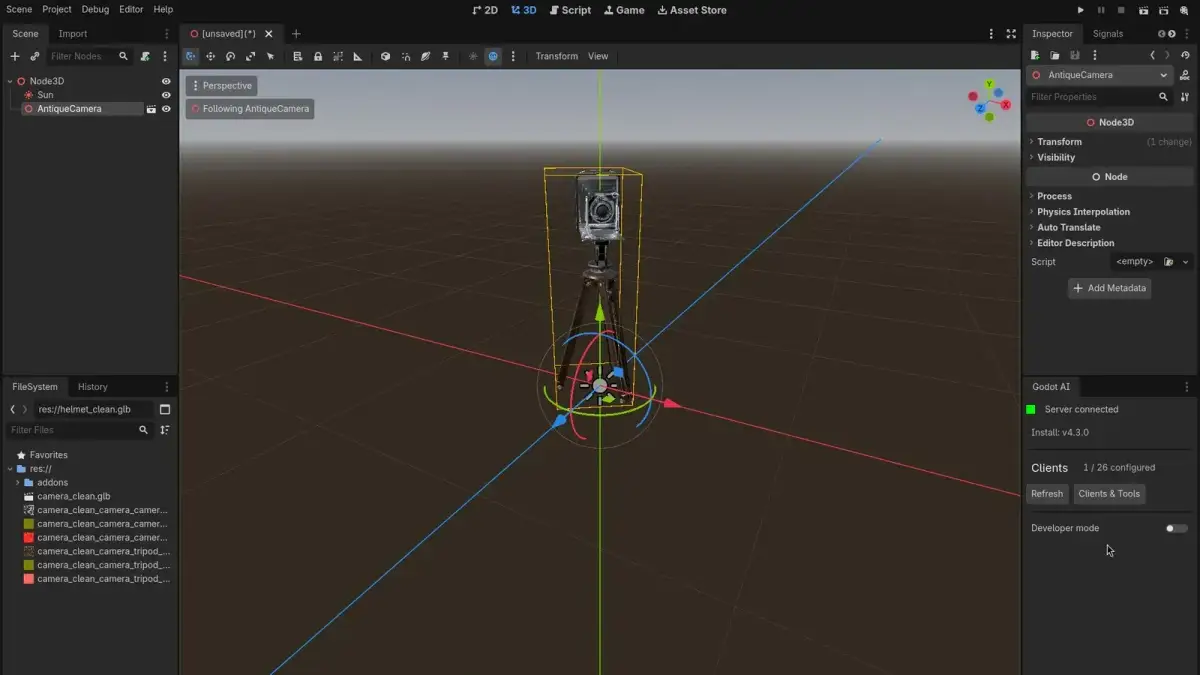The image size is (1200, 675).
Task: Toggle visibility of Node3D
Action: (x=166, y=81)
